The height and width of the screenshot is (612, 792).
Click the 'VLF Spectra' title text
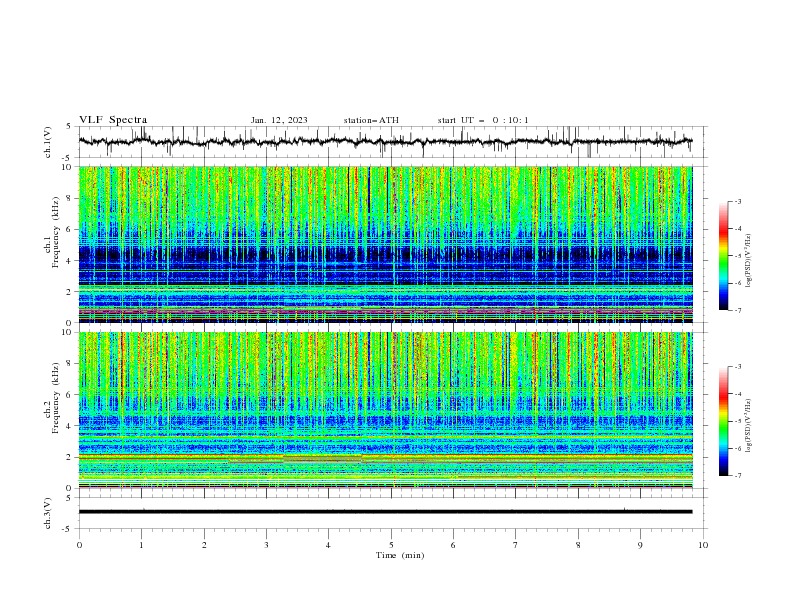[x=113, y=120]
